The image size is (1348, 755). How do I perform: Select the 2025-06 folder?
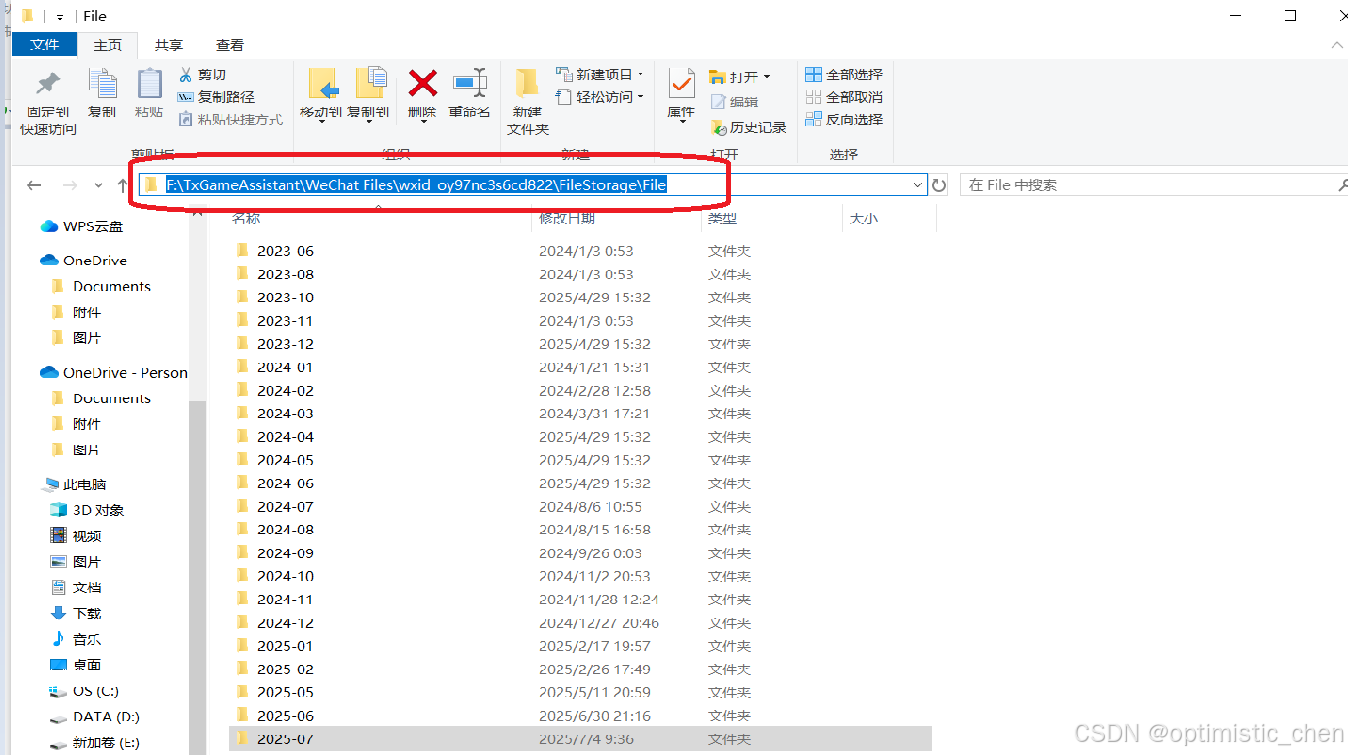coord(580,716)
